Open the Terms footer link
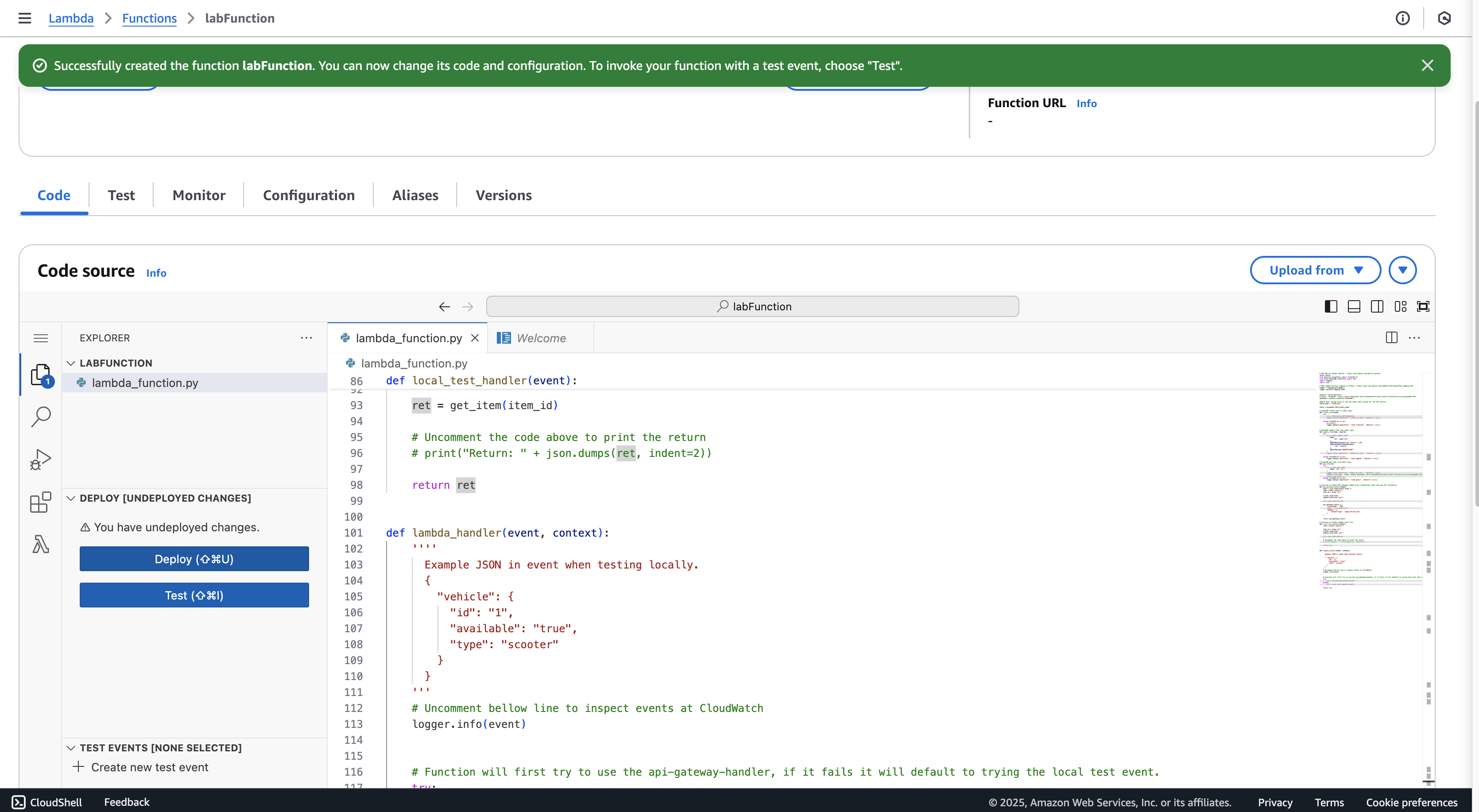This screenshot has height=812, width=1479. [x=1329, y=803]
